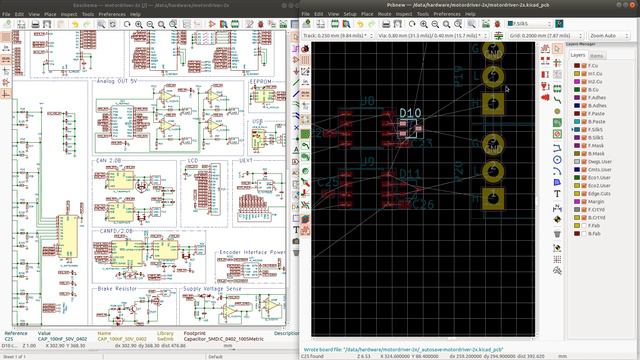The image size is (640, 360).
Task: Open Pcbnew Setup menu
Action: point(350,14)
